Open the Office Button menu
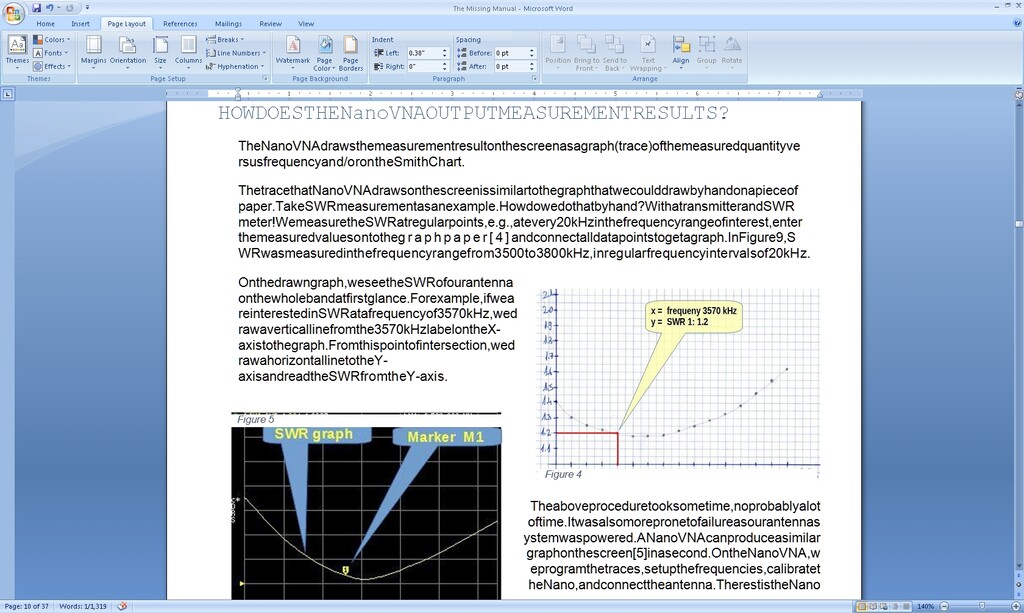The height and width of the screenshot is (613, 1024). (13, 12)
